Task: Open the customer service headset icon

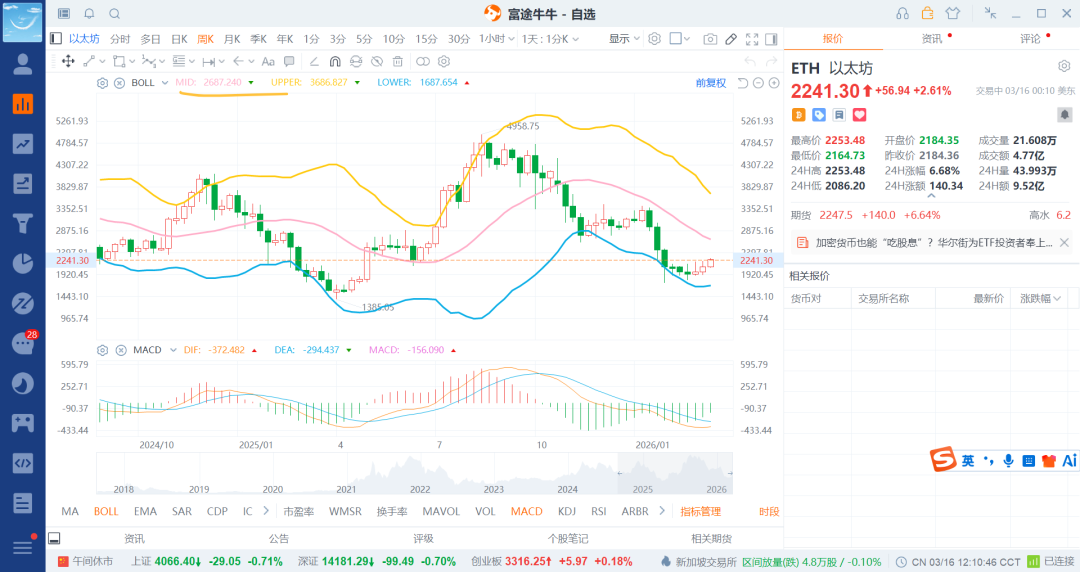Action: pos(903,14)
